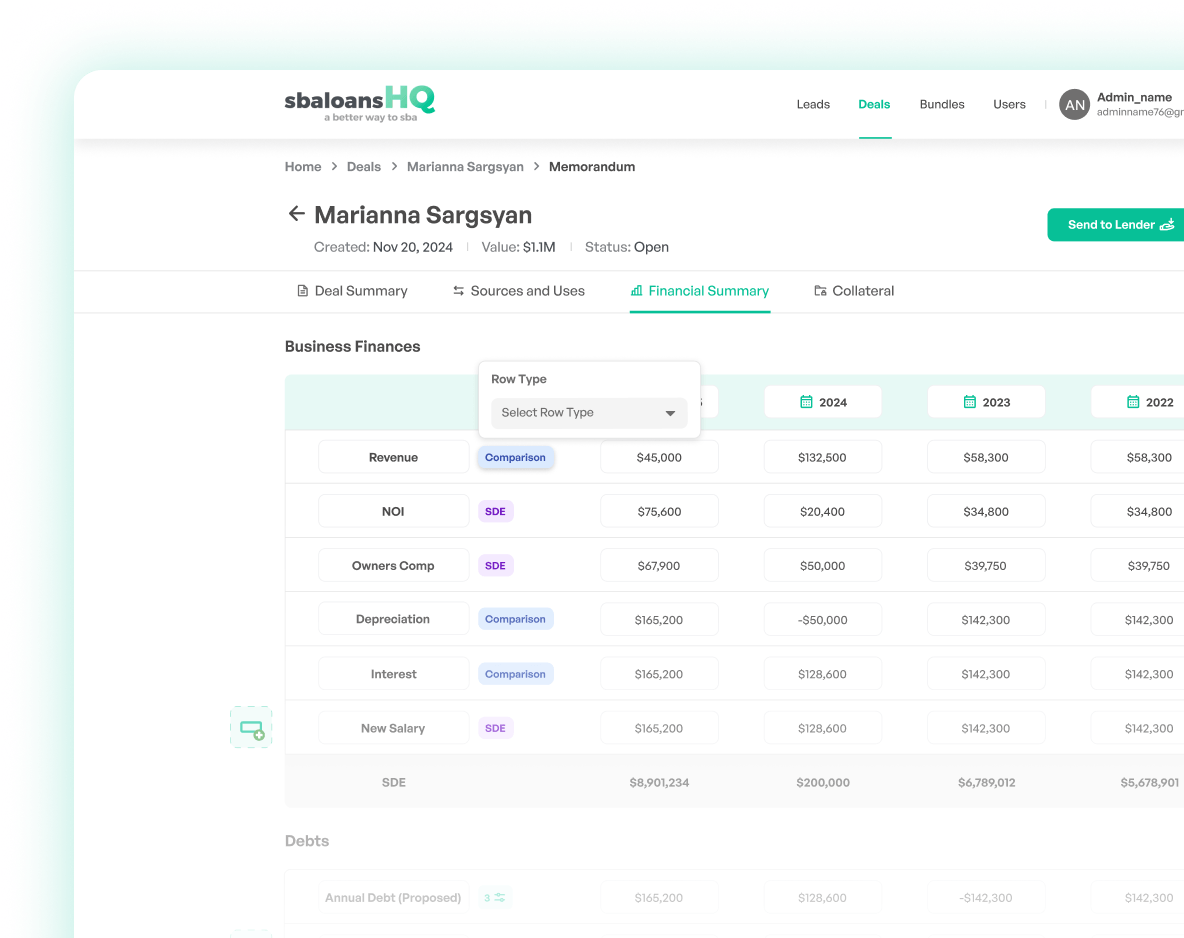Open the 2022 year picker

point(1148,402)
